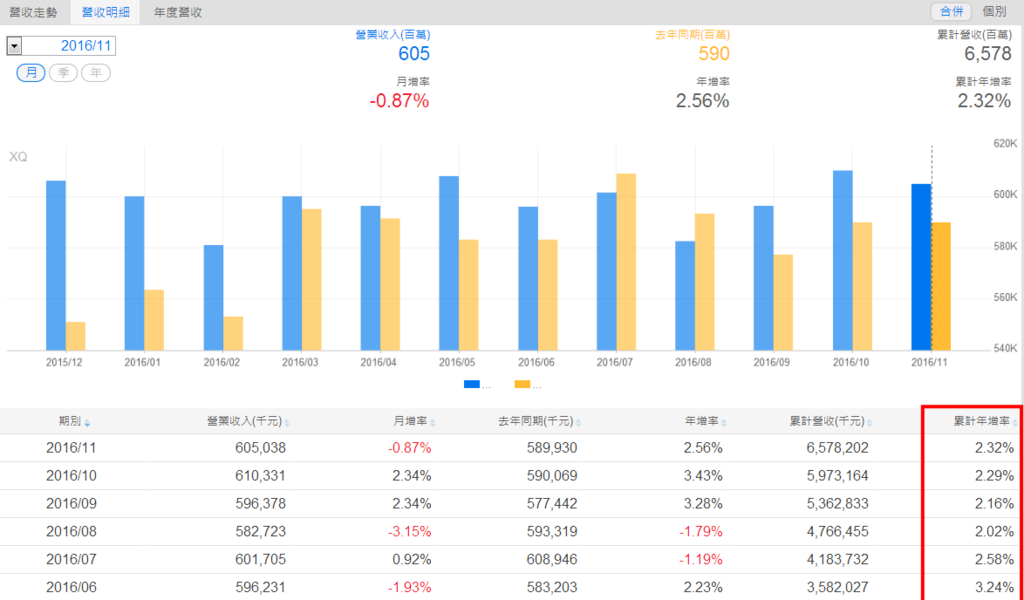Click revenue value 610,331 in the table
The height and width of the screenshot is (600, 1024).
pyautogui.click(x=261, y=476)
